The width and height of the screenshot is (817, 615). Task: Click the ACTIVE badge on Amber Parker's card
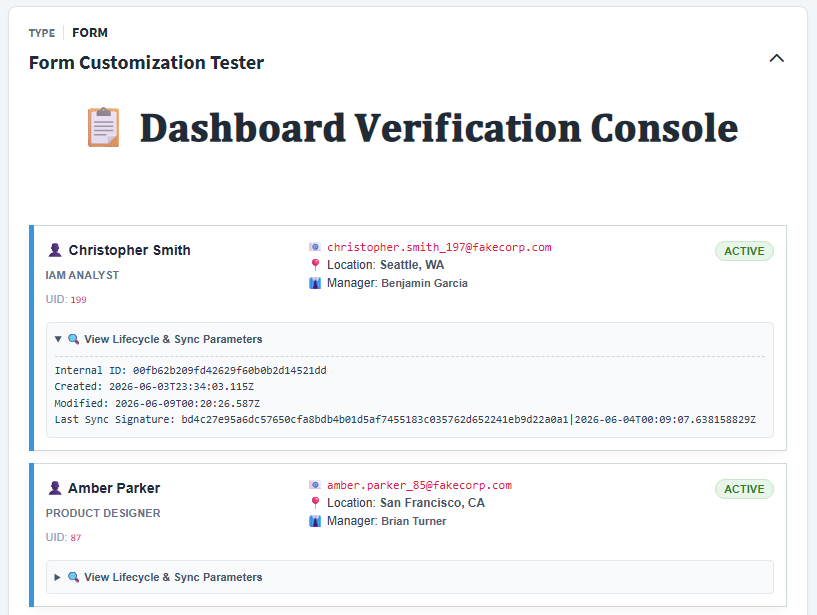744,489
